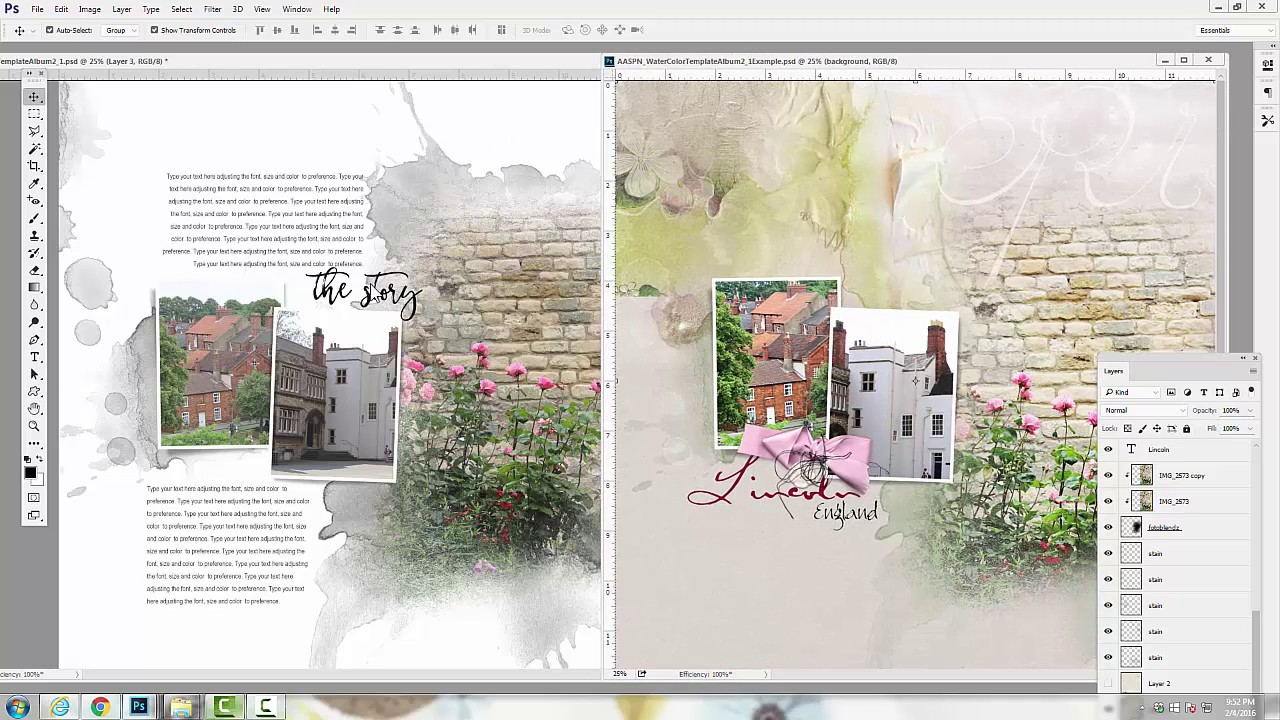Toggle the Auto-Select checkbox
Viewport: 1280px width, 720px height.
[50, 30]
